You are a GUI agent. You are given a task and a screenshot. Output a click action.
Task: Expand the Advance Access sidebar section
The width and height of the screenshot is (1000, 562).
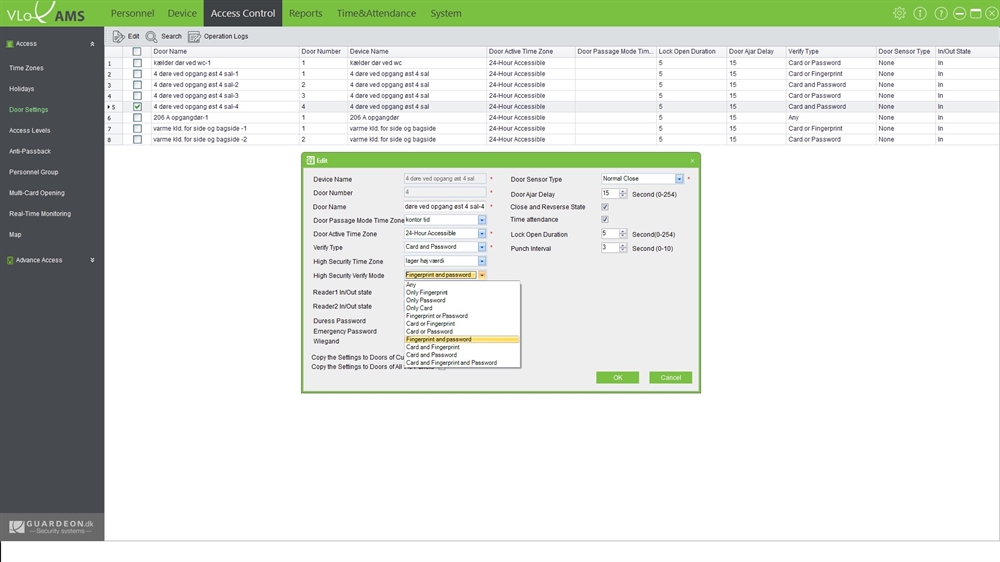[x=92, y=260]
